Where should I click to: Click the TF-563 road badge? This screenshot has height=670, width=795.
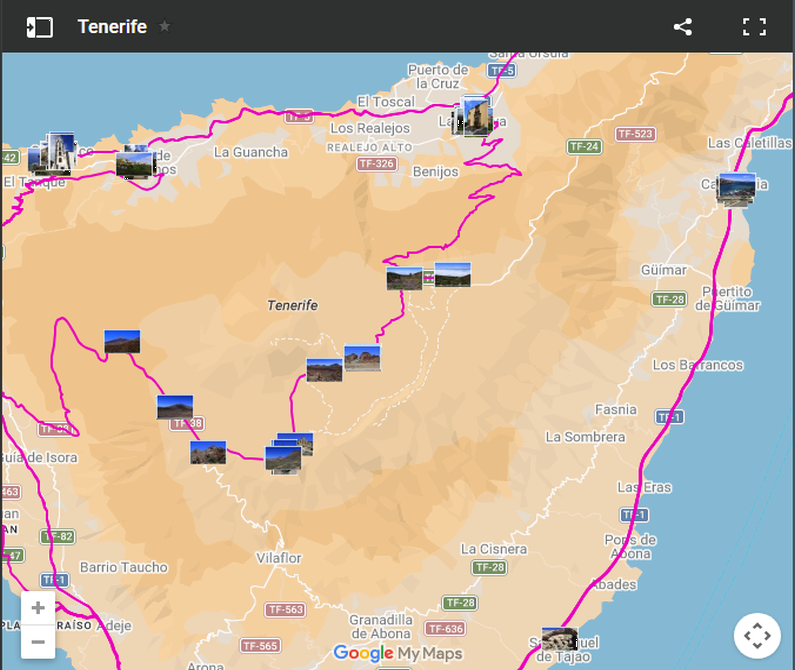click(x=285, y=610)
